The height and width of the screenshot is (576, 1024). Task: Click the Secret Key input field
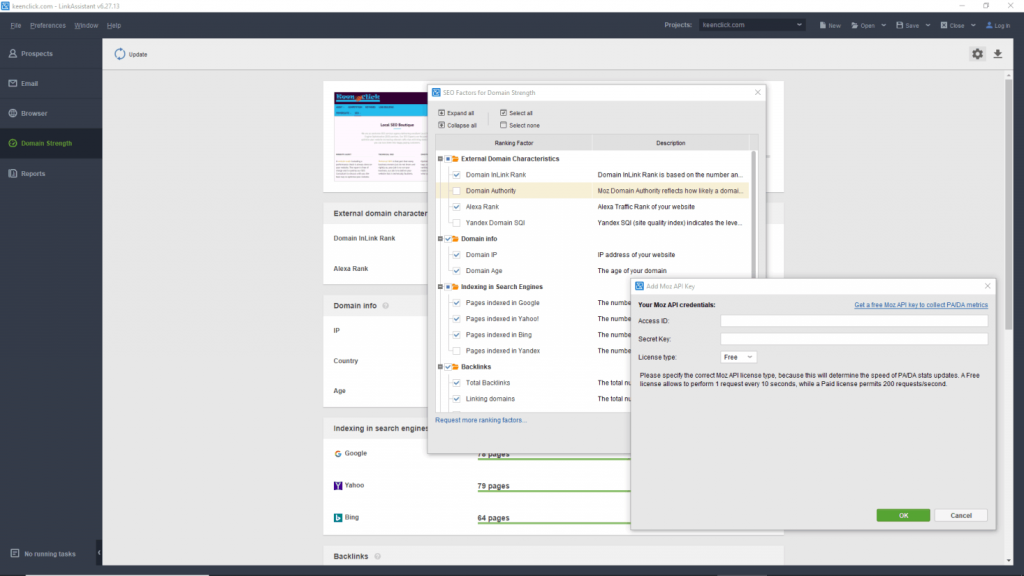pos(854,339)
